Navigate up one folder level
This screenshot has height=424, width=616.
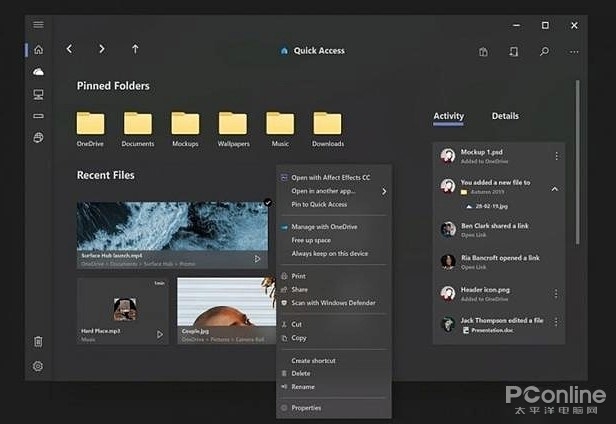click(x=135, y=49)
